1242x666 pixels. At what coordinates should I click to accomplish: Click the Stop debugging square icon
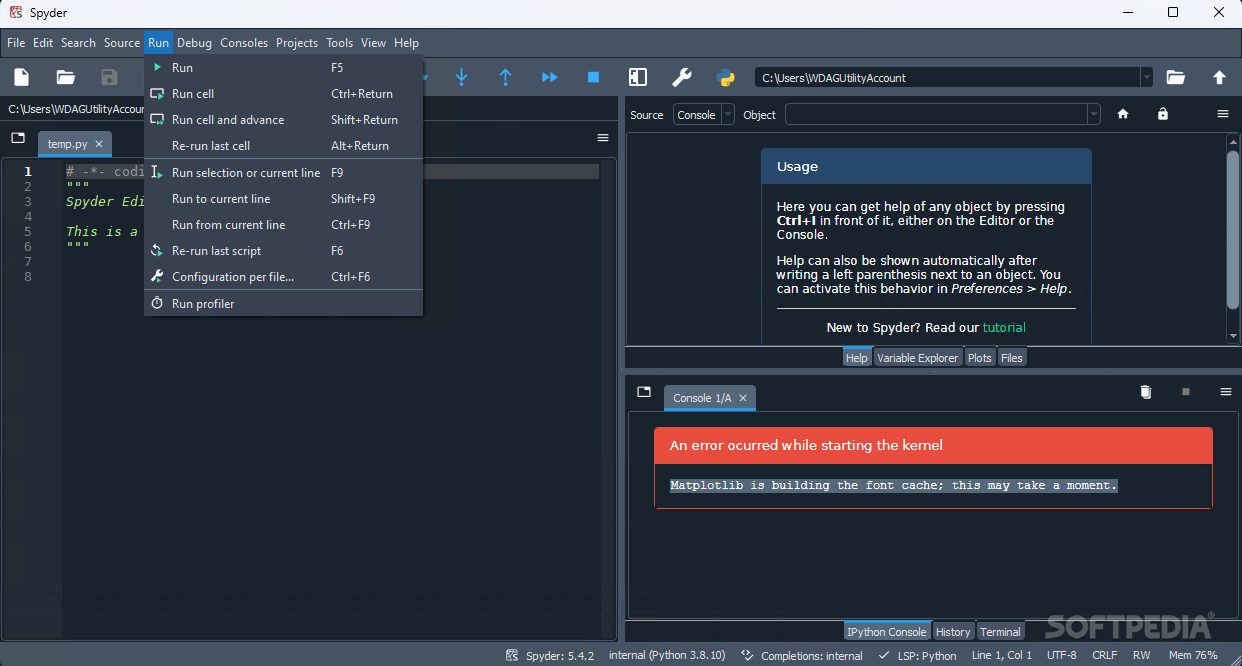(593, 77)
